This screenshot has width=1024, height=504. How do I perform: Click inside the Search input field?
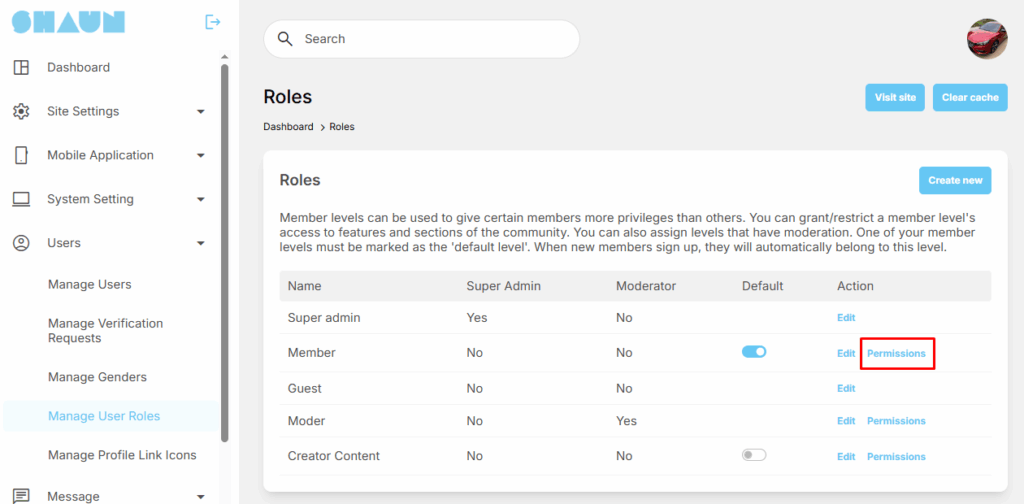430,39
